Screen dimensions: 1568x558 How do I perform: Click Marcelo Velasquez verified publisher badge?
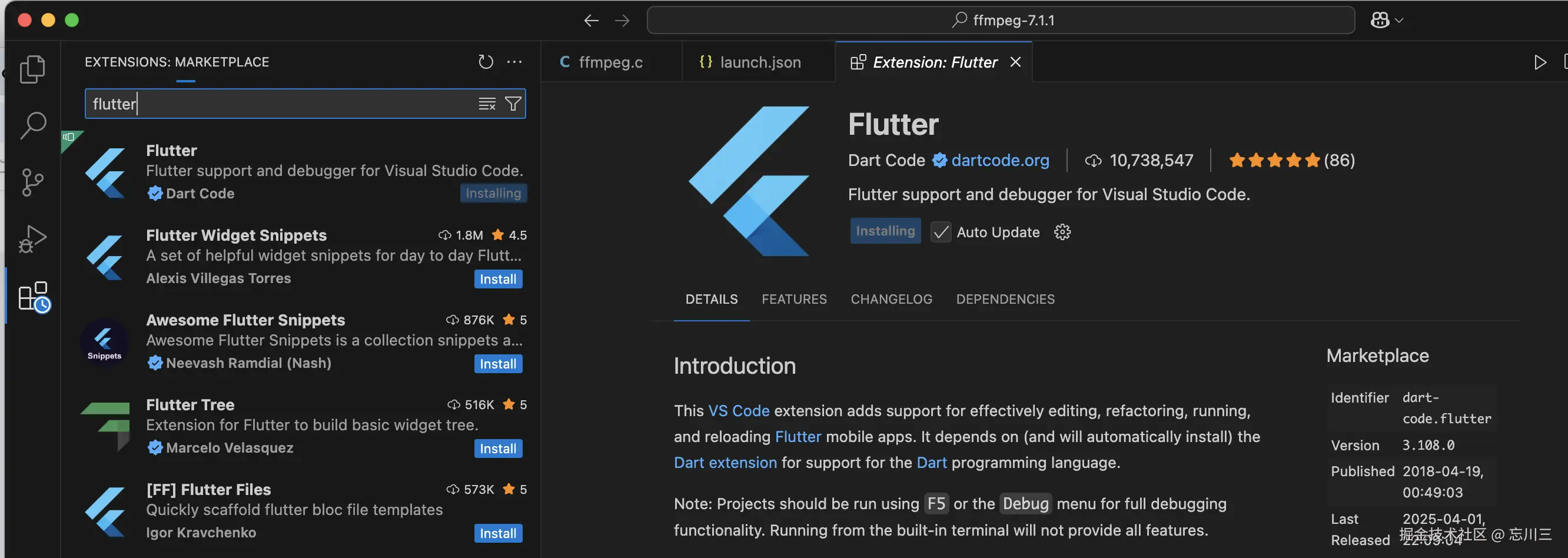[155, 448]
